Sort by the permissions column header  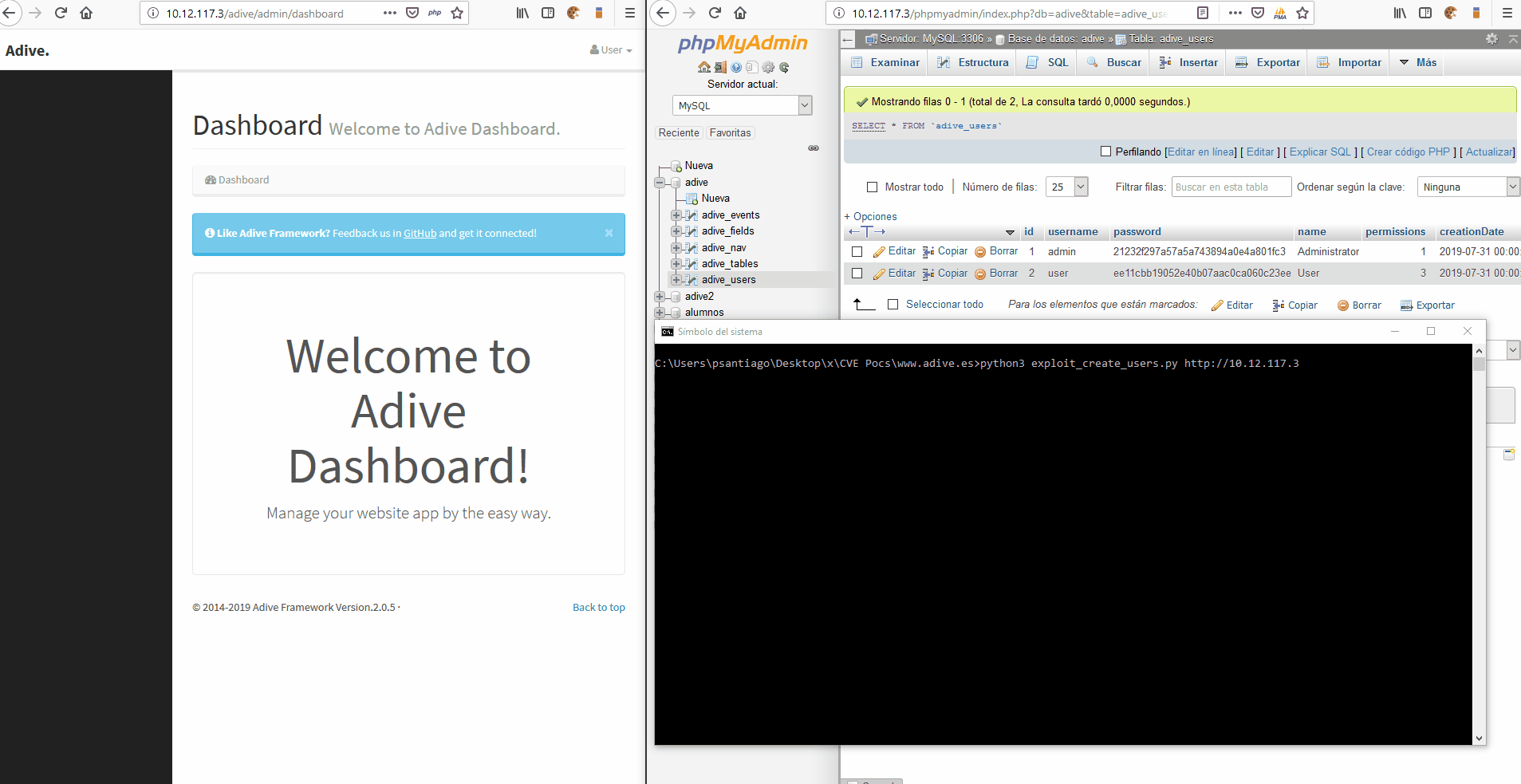(1395, 232)
